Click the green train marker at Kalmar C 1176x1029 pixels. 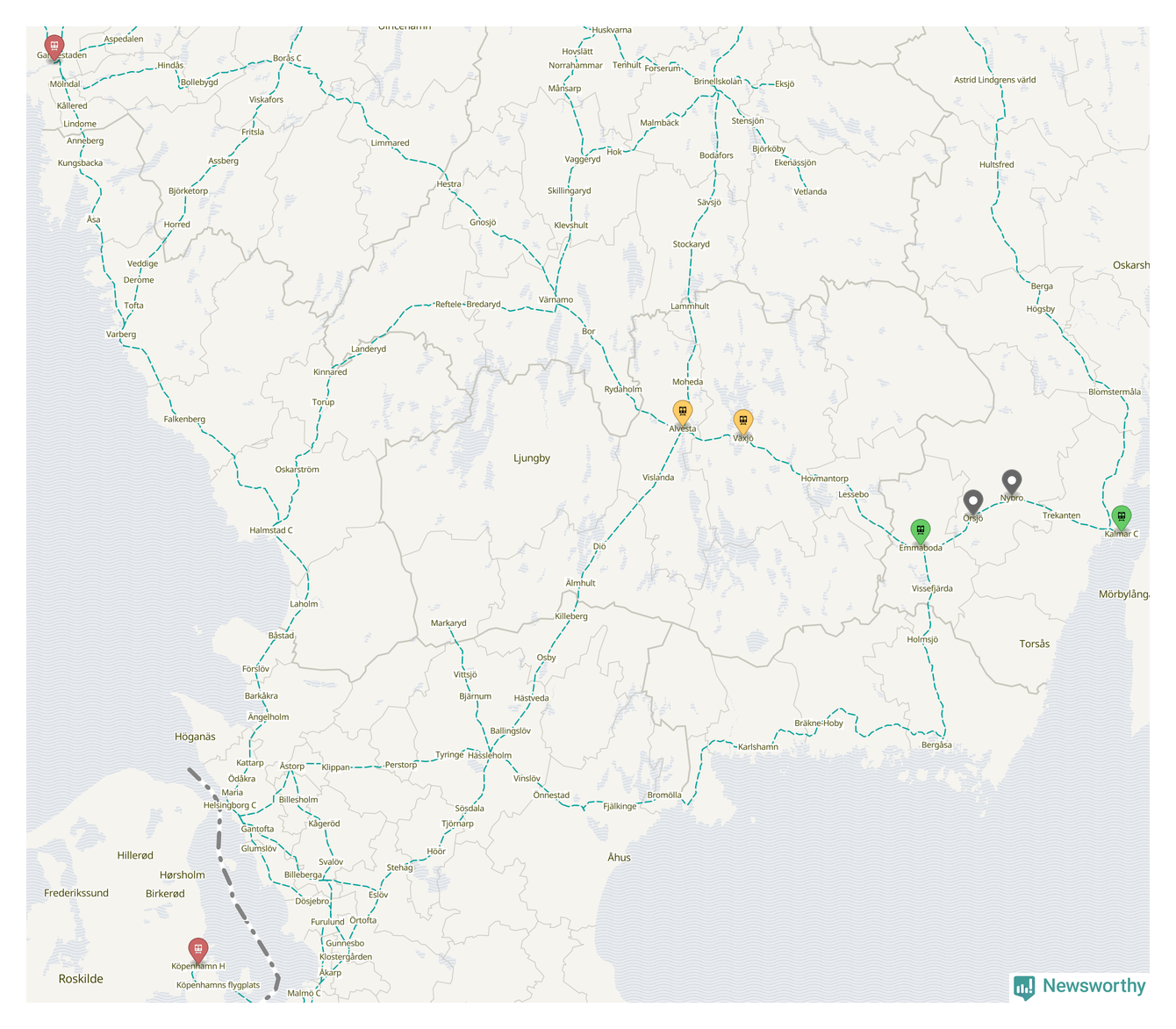pyautogui.click(x=1121, y=517)
